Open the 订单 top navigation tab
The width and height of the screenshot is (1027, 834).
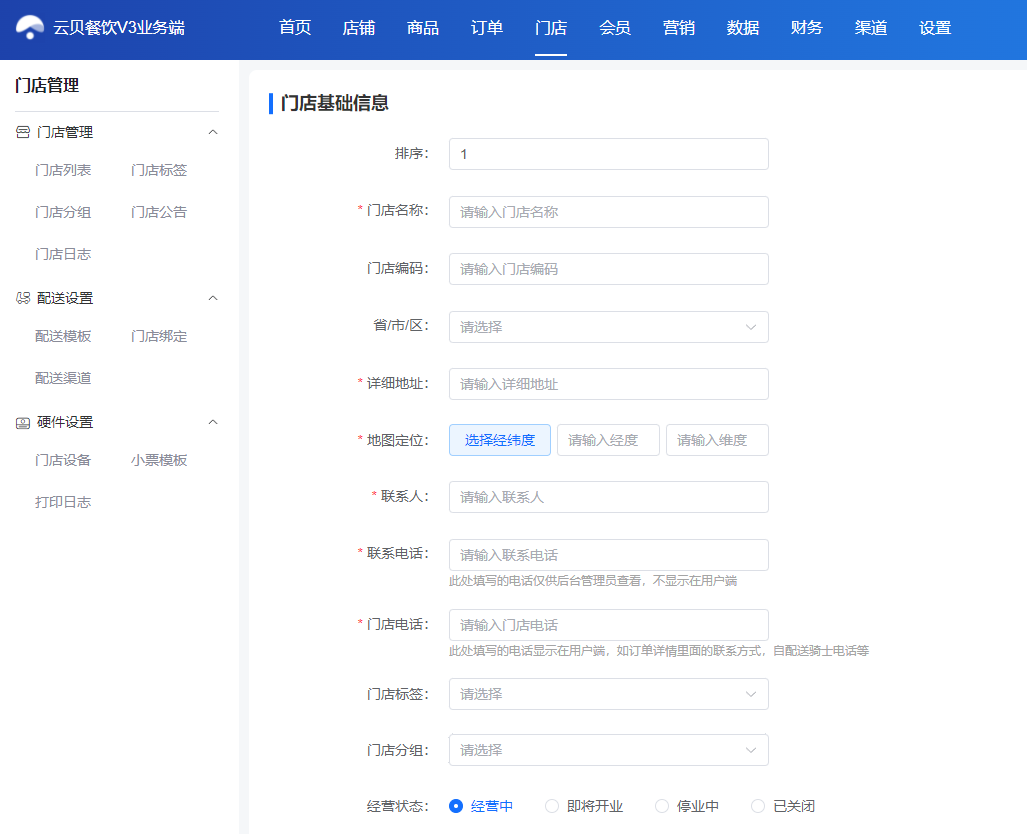coord(487,28)
